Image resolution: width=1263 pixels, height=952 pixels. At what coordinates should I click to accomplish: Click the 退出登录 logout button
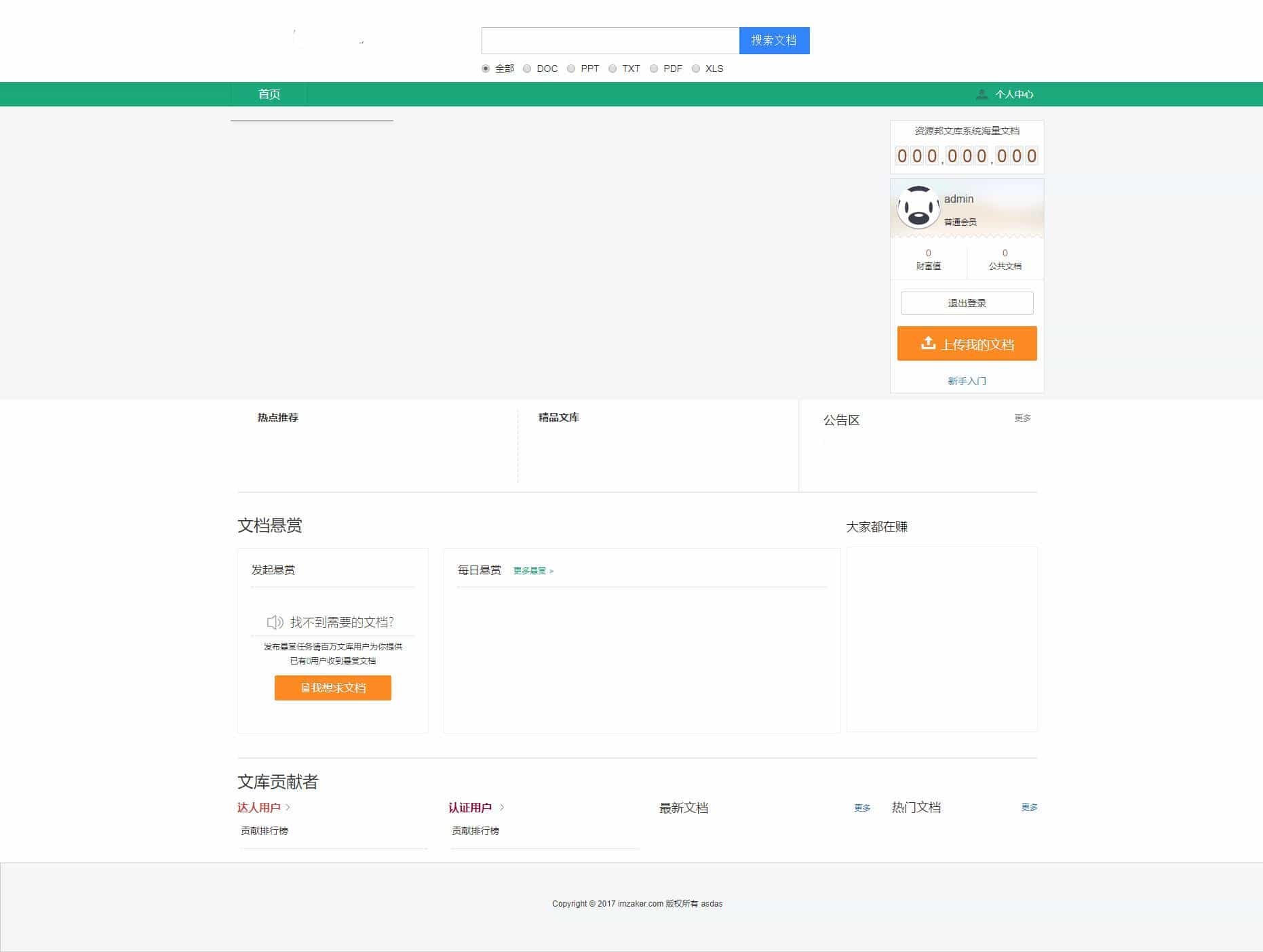pyautogui.click(x=967, y=303)
